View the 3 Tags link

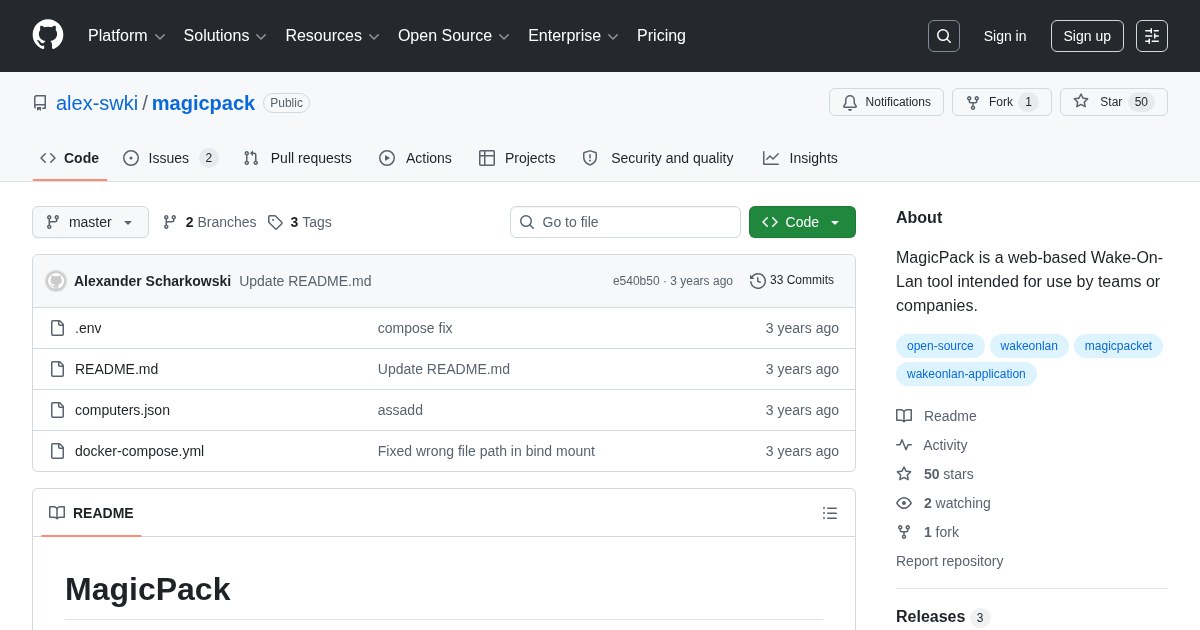pyautogui.click(x=299, y=222)
